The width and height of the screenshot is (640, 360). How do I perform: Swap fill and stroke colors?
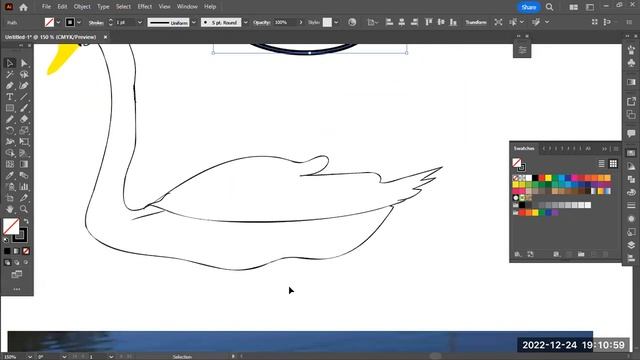tap(26, 221)
